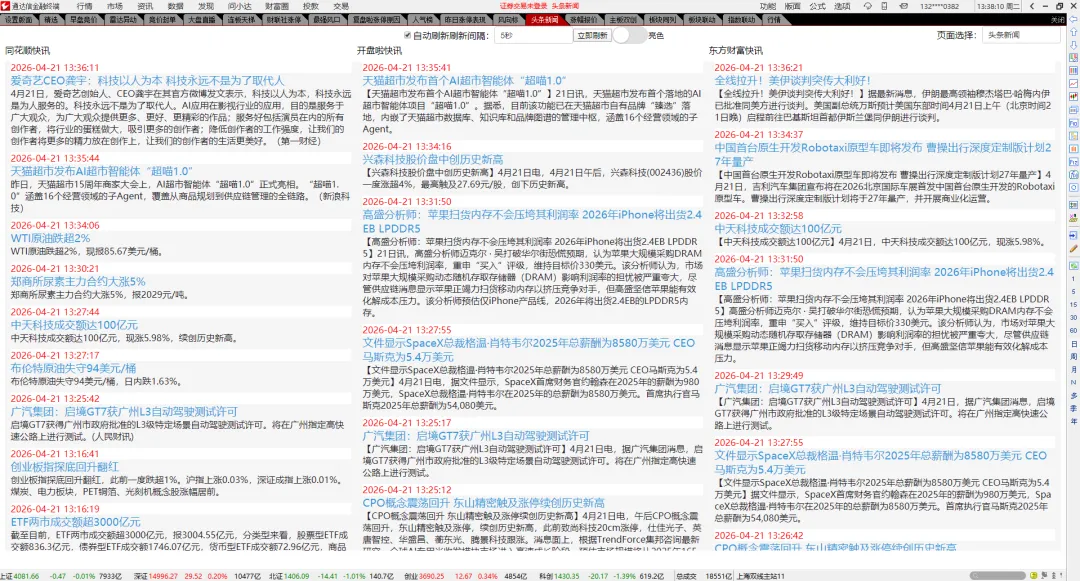The height and width of the screenshot is (581, 1080).
Task: Switch to the 竞价封单 tab
Action: pyautogui.click(x=162, y=20)
